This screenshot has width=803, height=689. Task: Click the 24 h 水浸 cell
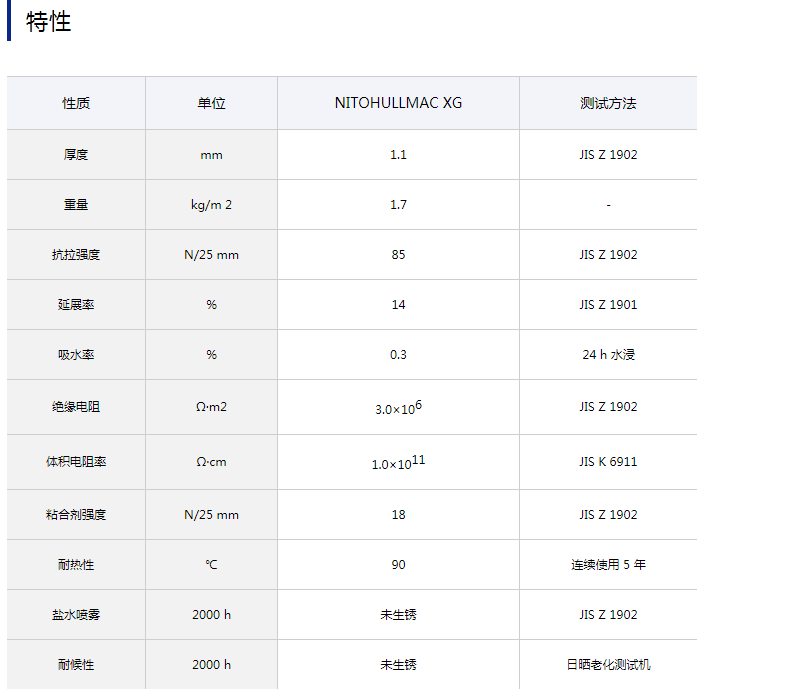608,355
